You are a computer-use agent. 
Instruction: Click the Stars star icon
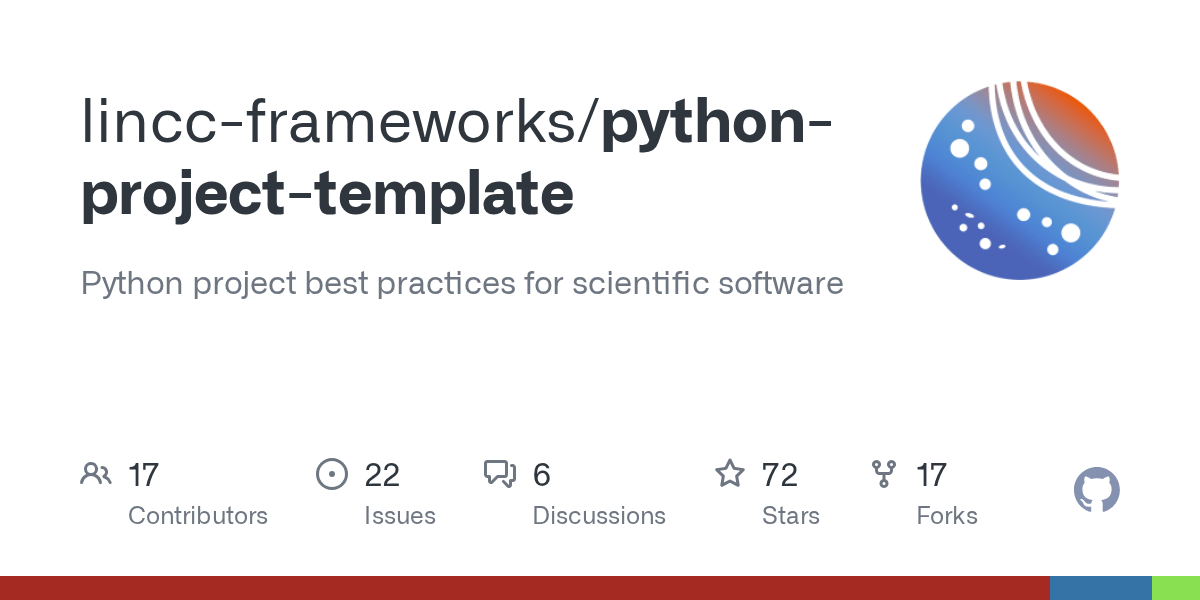pyautogui.click(x=730, y=473)
